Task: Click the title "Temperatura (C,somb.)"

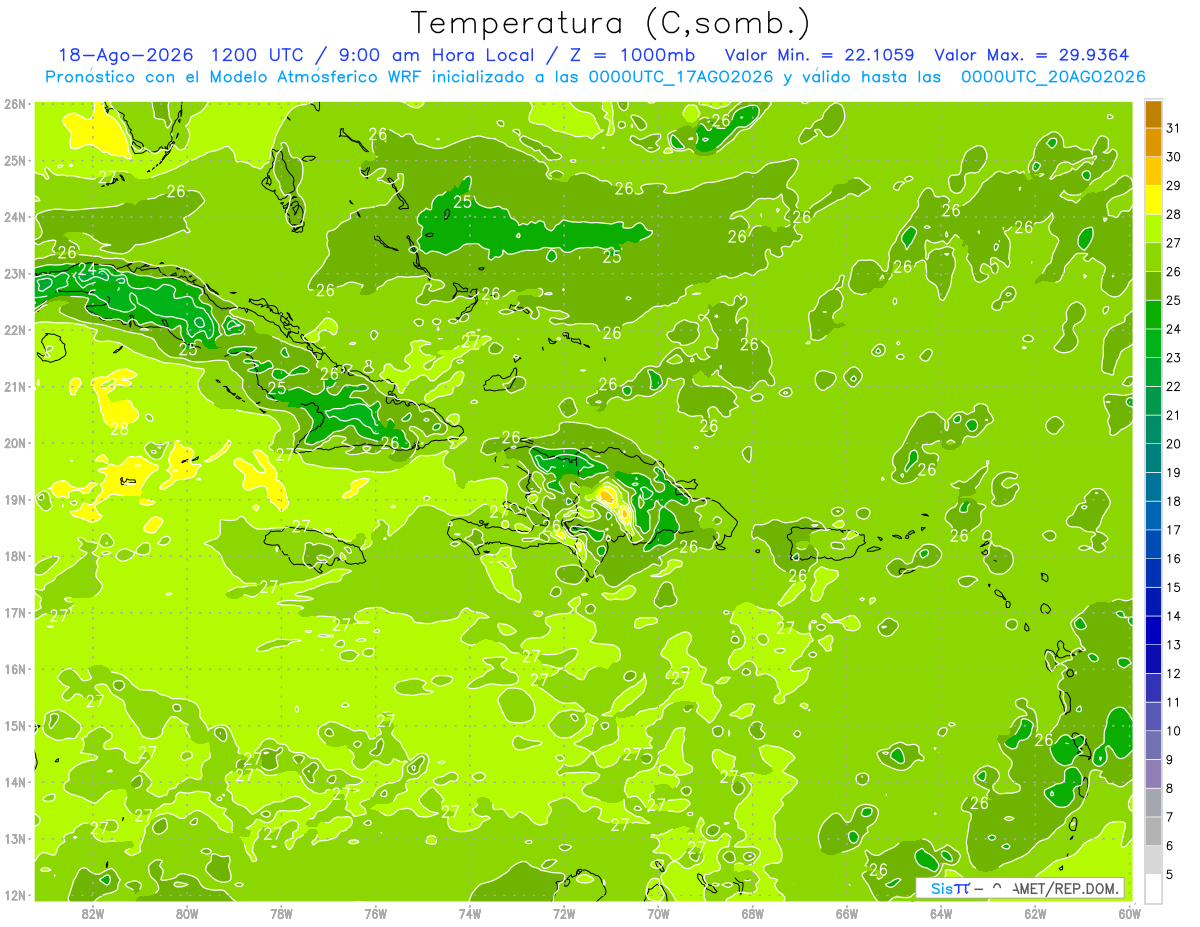Action: tap(610, 23)
